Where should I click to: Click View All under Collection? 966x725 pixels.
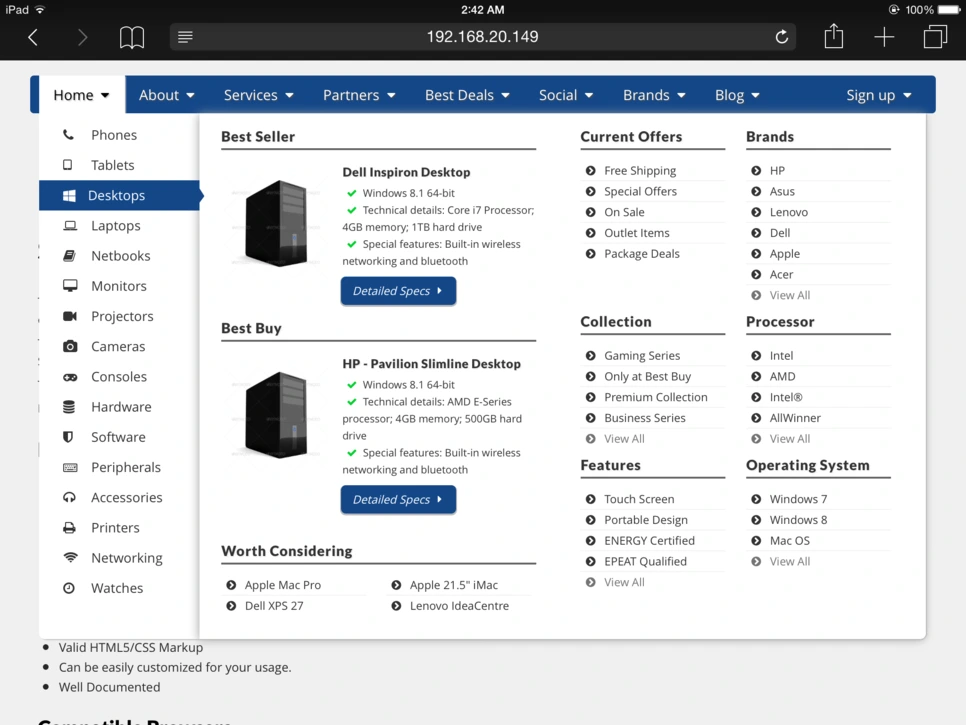624,439
